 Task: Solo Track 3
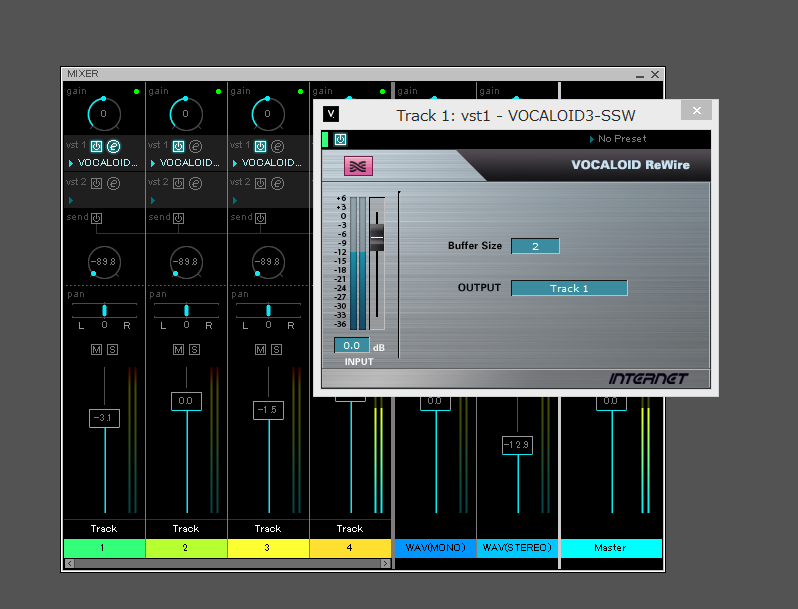(x=276, y=350)
